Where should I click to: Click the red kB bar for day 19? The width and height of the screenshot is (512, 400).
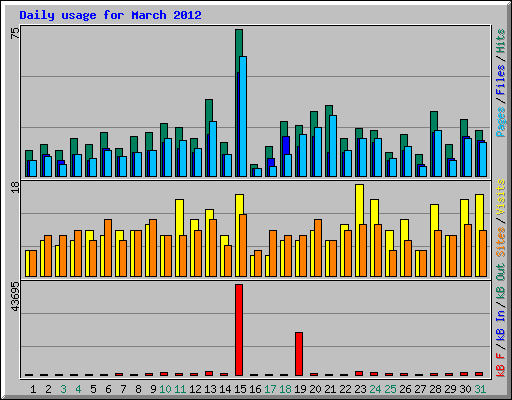[299, 354]
